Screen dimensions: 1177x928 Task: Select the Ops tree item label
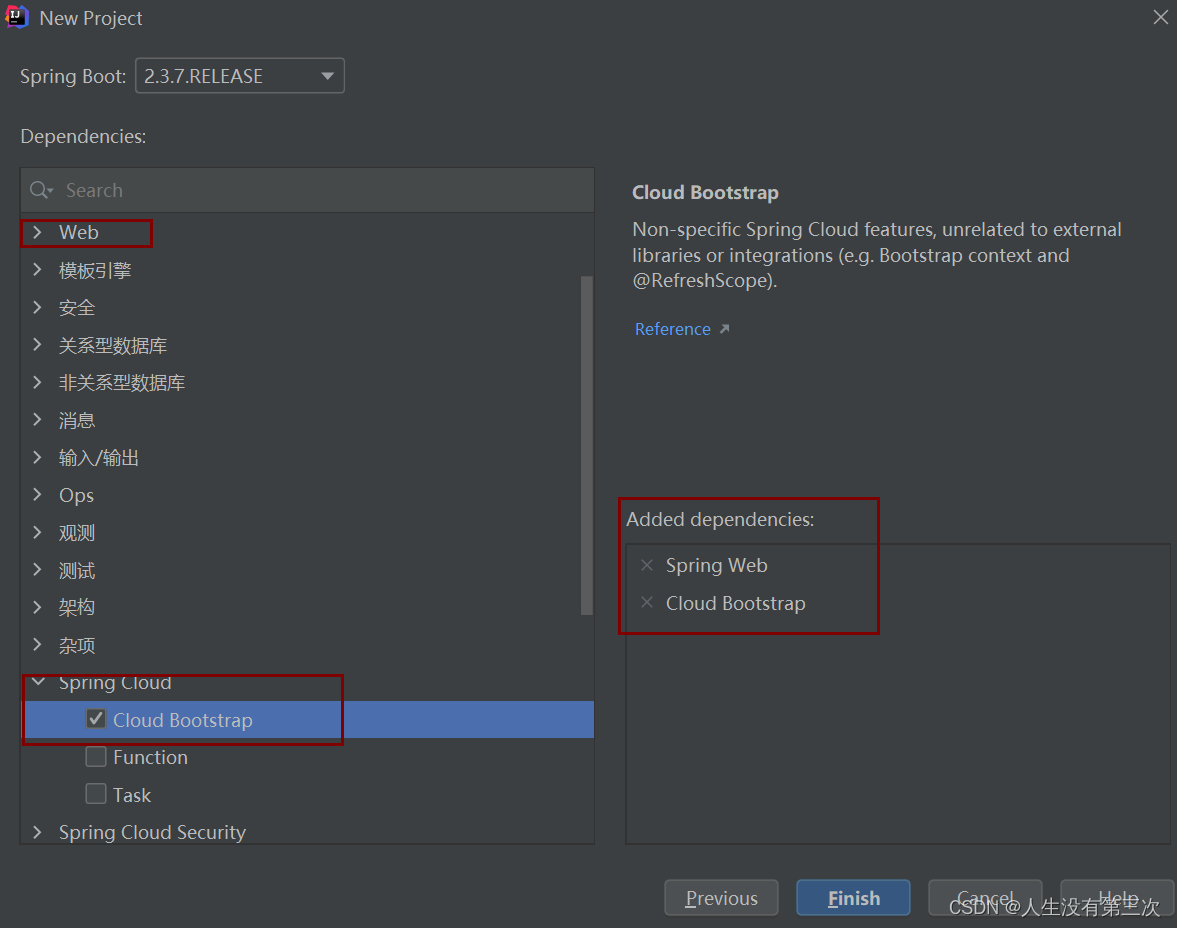pyautogui.click(x=77, y=496)
